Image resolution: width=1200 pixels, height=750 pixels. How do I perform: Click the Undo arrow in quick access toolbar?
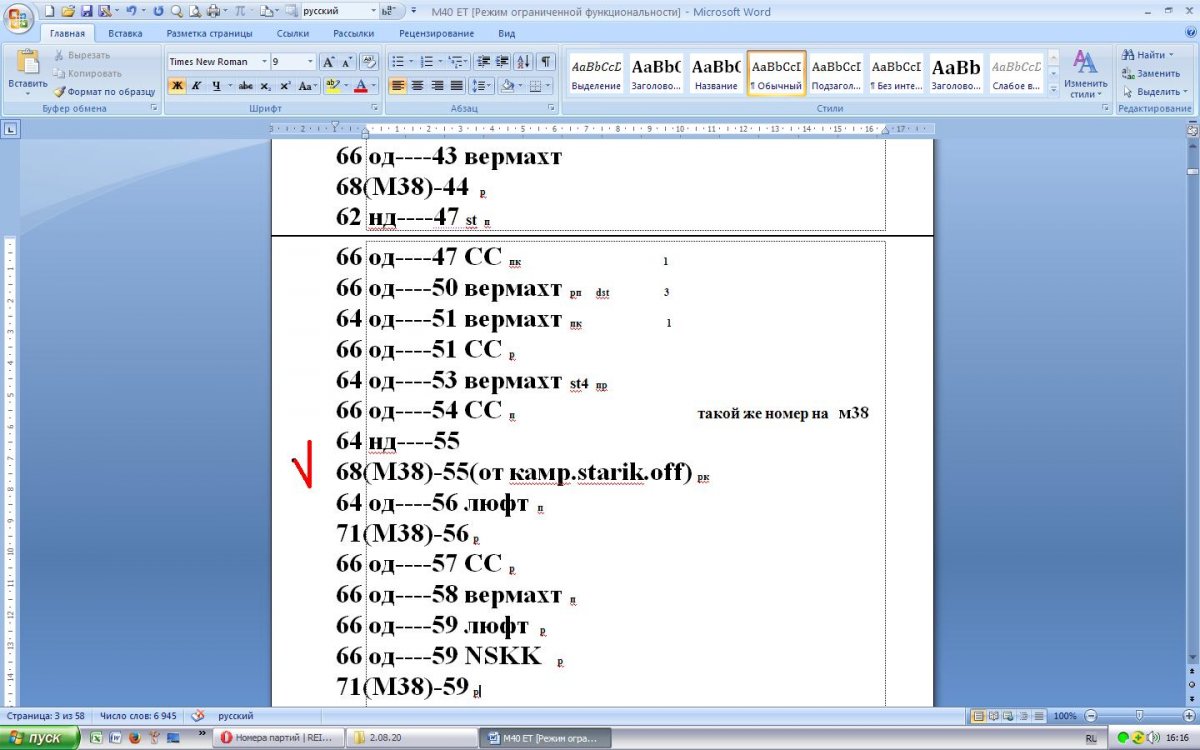[x=130, y=11]
